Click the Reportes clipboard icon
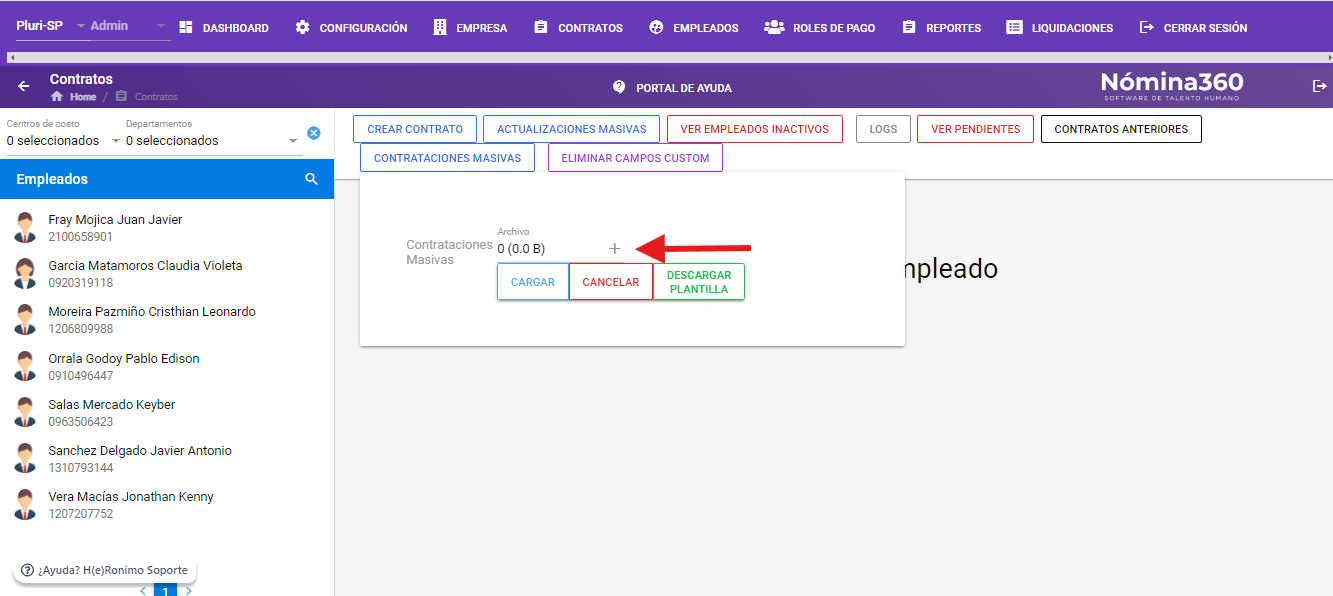 (909, 27)
